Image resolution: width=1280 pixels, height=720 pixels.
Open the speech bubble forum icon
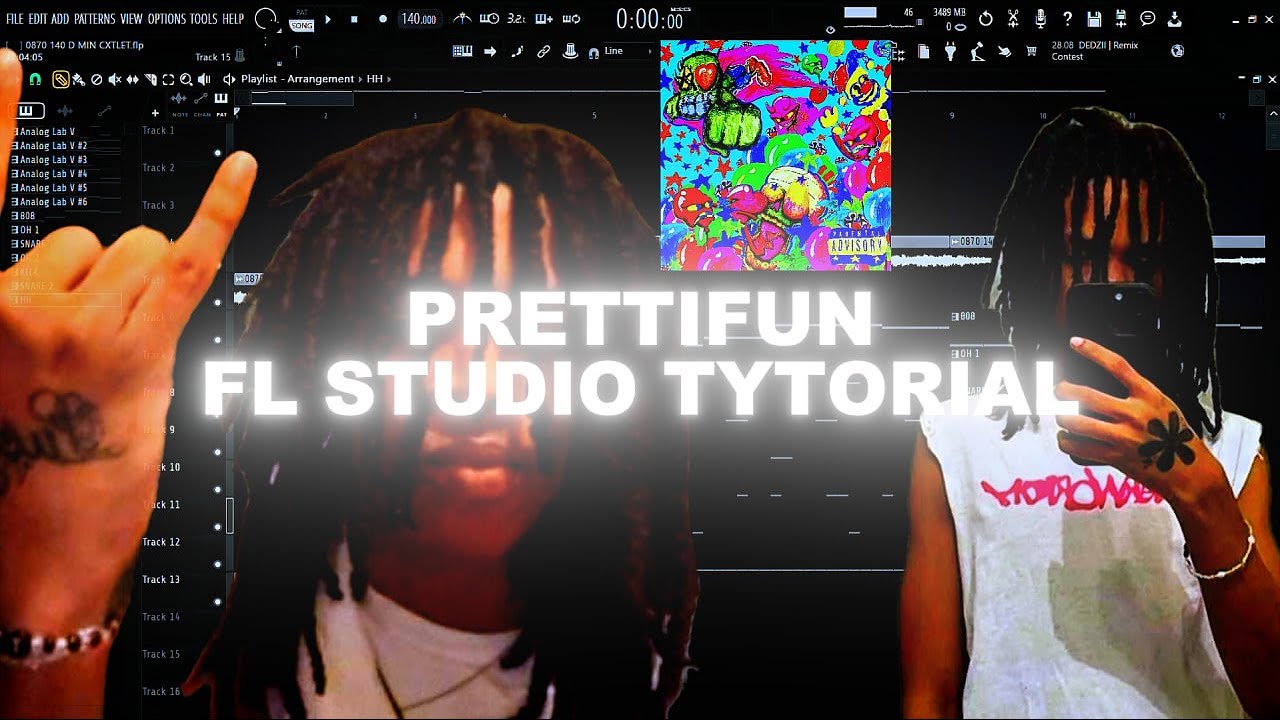(1148, 19)
